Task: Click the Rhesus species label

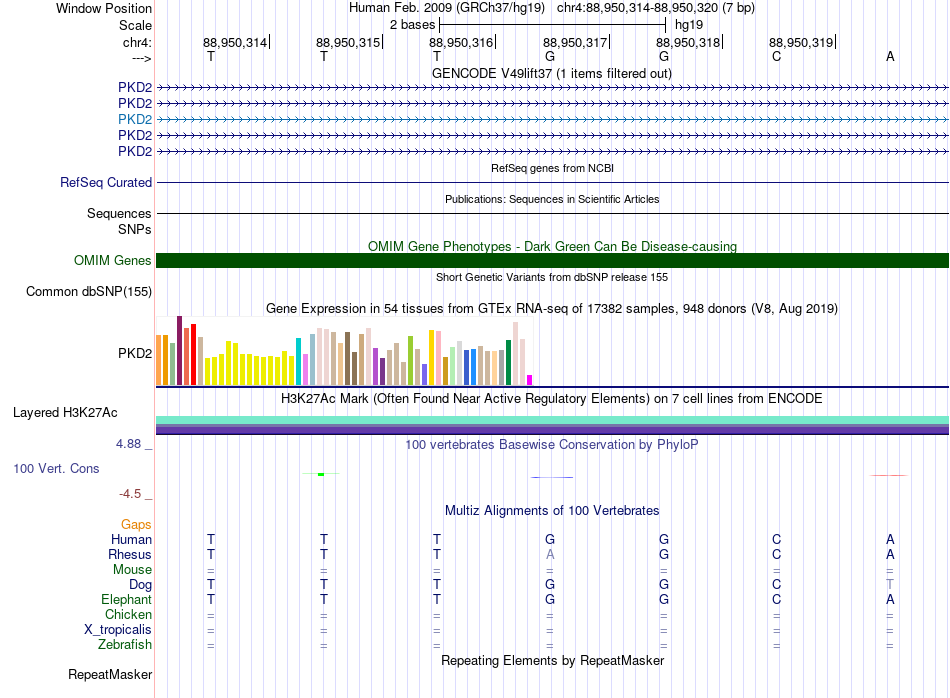Action: coord(130,554)
